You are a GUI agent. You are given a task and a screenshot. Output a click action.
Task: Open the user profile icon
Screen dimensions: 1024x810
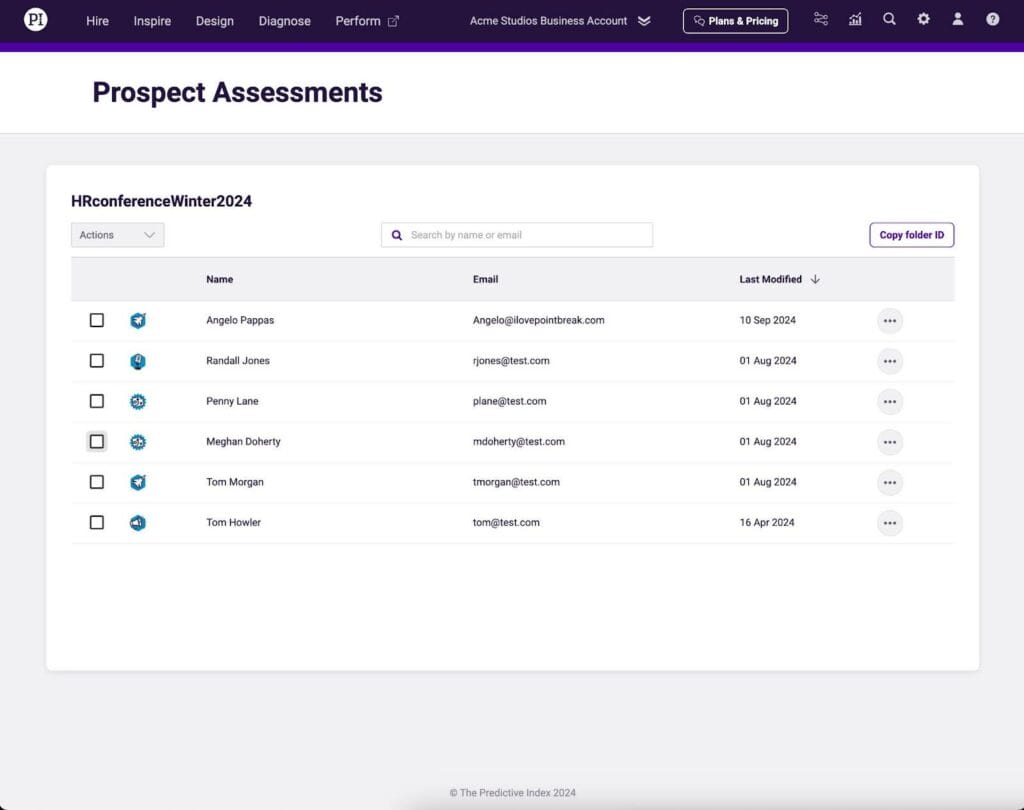tap(958, 19)
